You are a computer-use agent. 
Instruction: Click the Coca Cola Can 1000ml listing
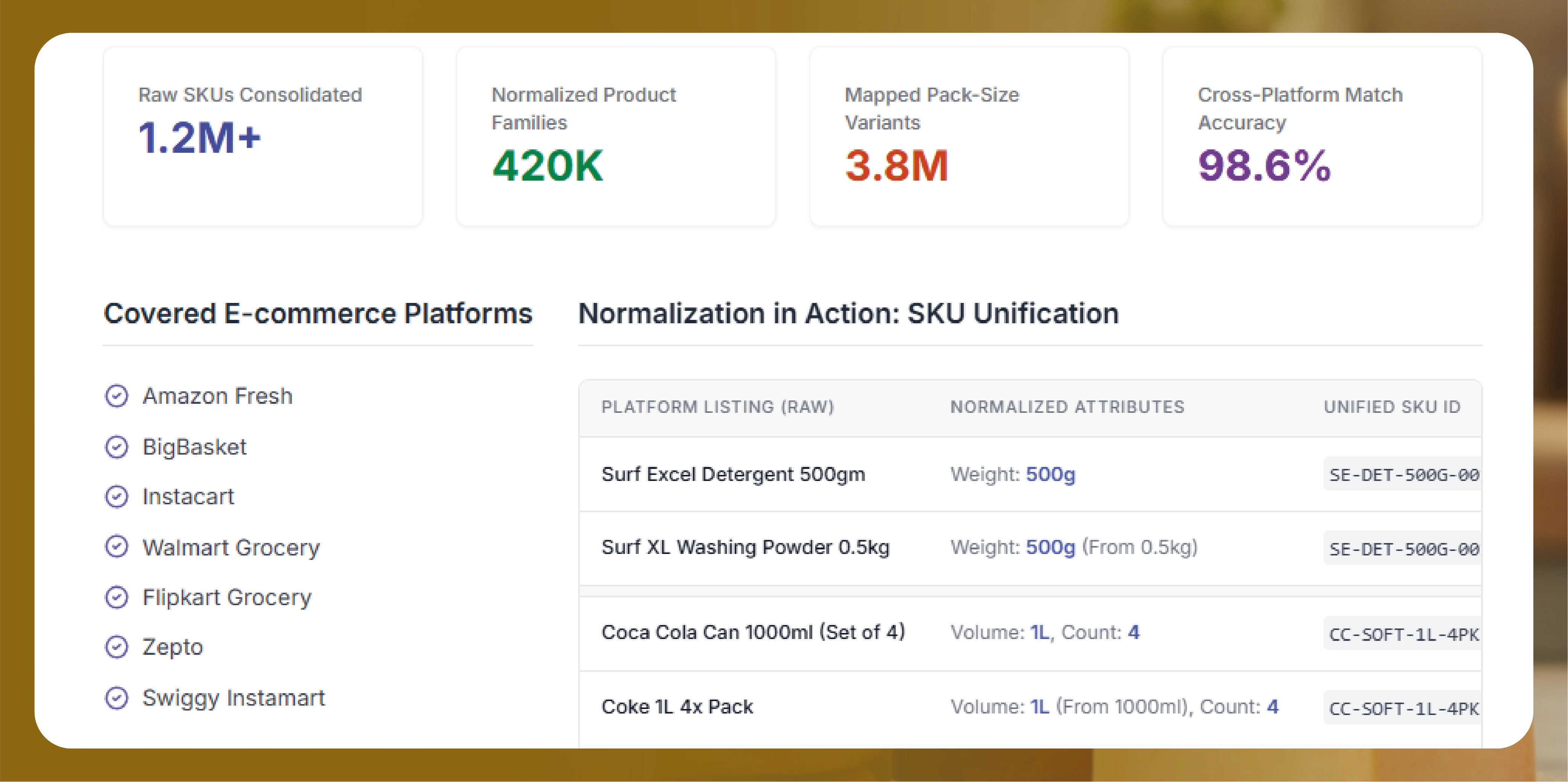[x=752, y=633]
